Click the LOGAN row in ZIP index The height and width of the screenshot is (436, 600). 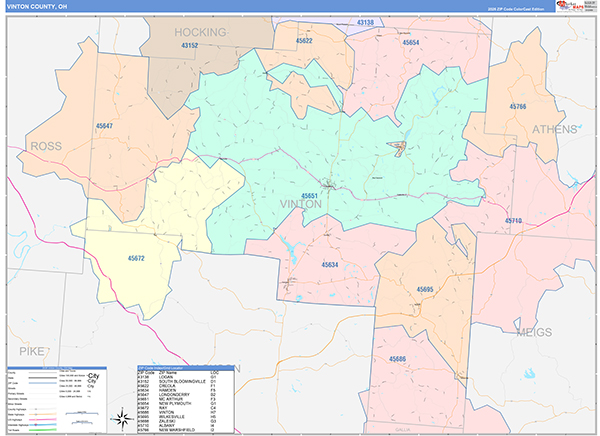[x=186, y=377]
